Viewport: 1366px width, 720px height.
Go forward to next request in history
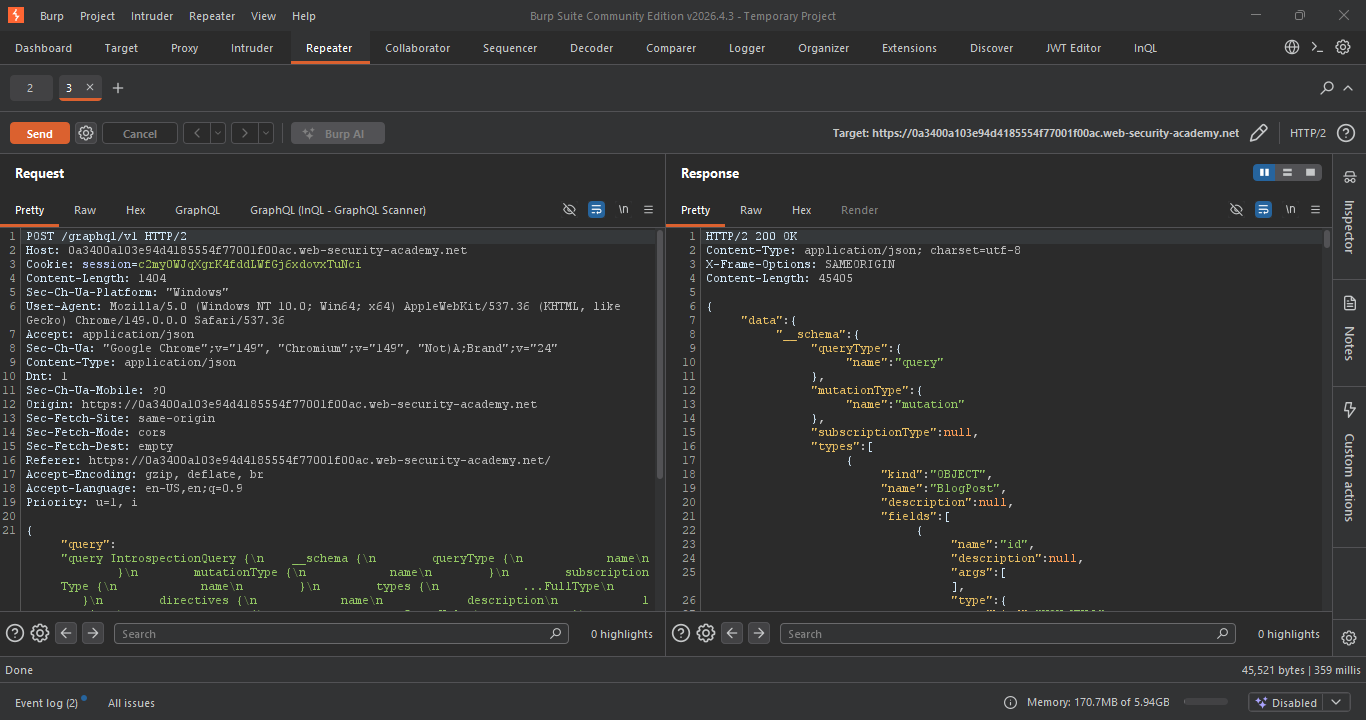[x=245, y=133]
